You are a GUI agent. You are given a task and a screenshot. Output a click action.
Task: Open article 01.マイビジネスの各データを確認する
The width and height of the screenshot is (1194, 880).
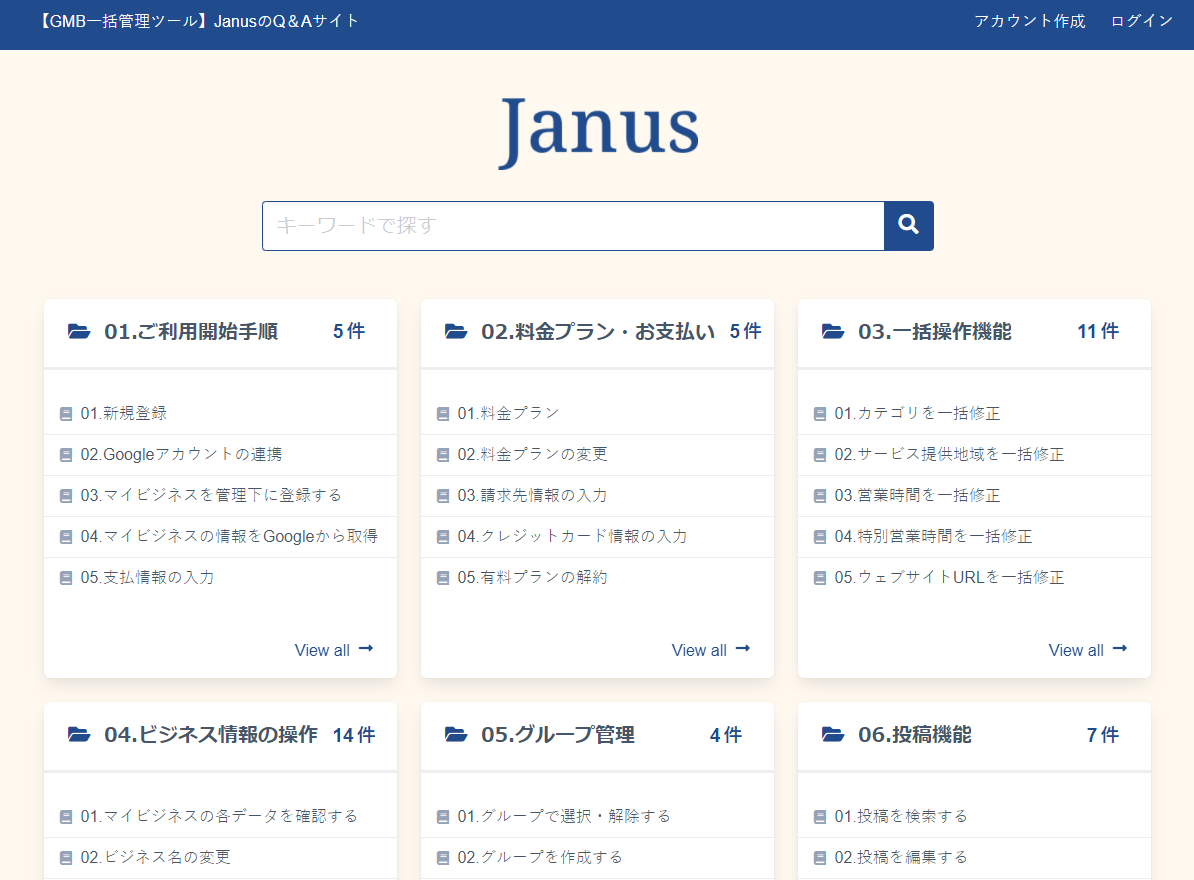[219, 817]
